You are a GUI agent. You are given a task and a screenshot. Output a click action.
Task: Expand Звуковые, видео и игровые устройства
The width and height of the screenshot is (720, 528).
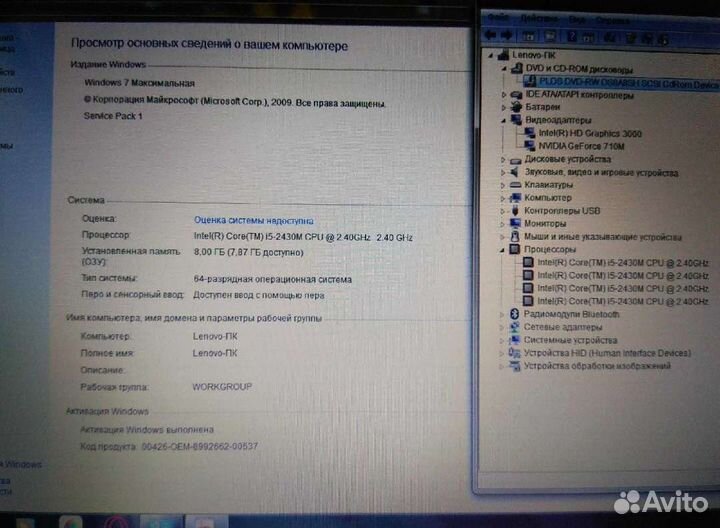coord(503,173)
